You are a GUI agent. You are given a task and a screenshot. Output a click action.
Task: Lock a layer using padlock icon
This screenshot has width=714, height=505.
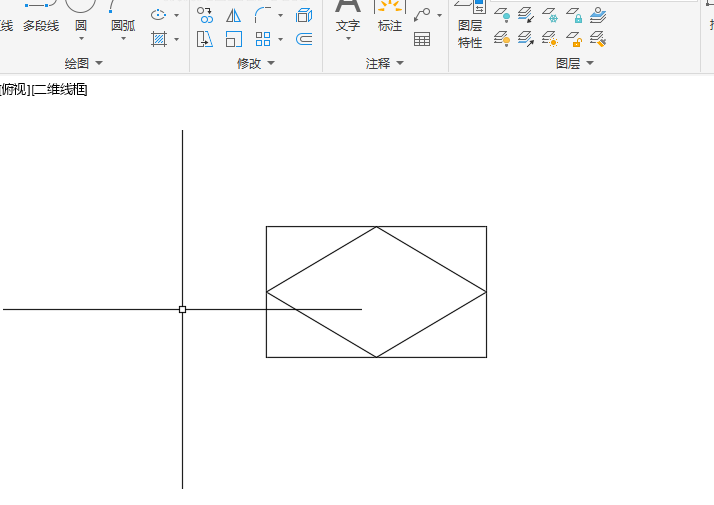[574, 15]
